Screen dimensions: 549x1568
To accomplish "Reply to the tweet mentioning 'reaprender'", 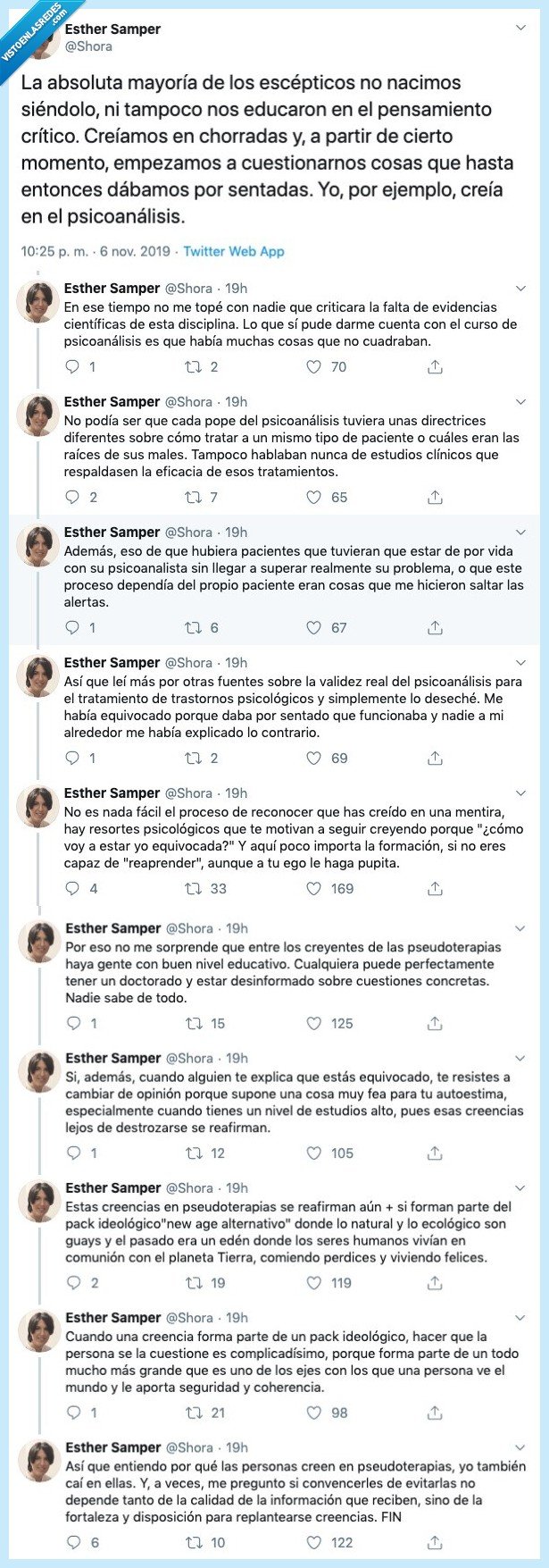I will click(x=71, y=888).
